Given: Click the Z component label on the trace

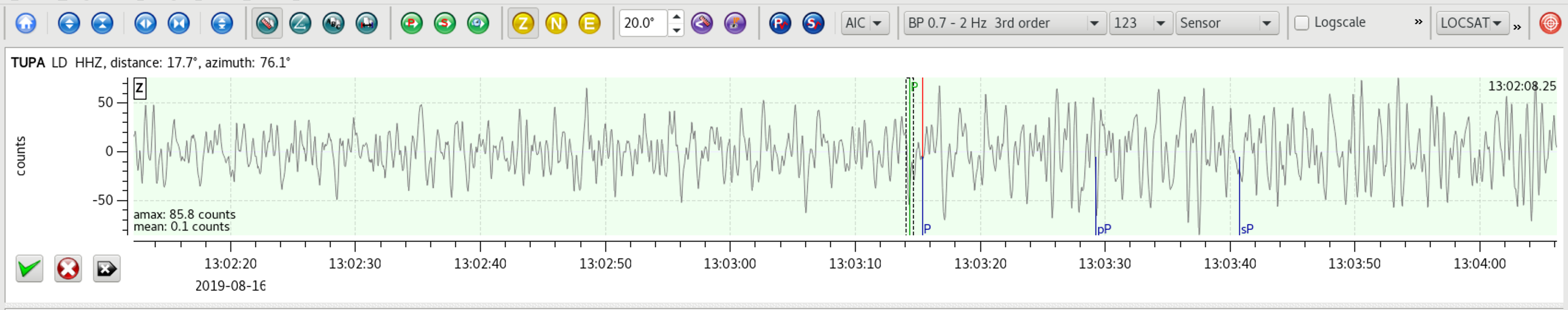Looking at the screenshot, I should 140,88.
